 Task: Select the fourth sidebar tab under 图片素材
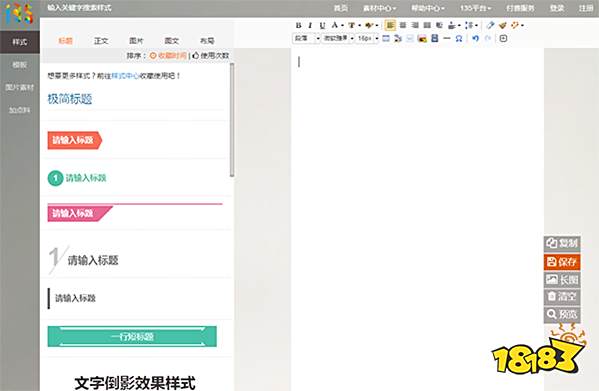point(20,110)
